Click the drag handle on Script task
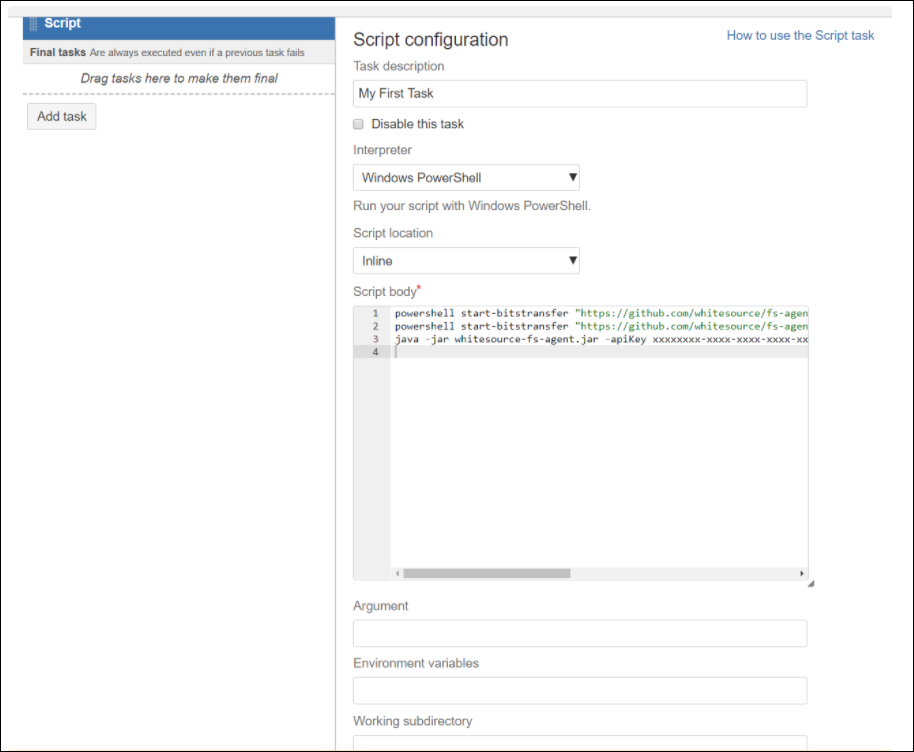The image size is (914, 752). (x=34, y=24)
